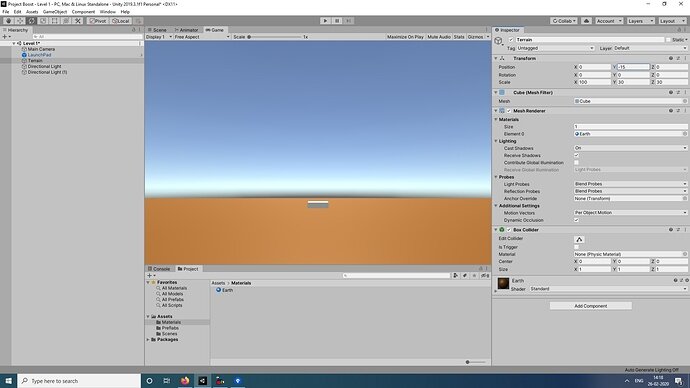Toggle Maximize On Play

coord(405,37)
